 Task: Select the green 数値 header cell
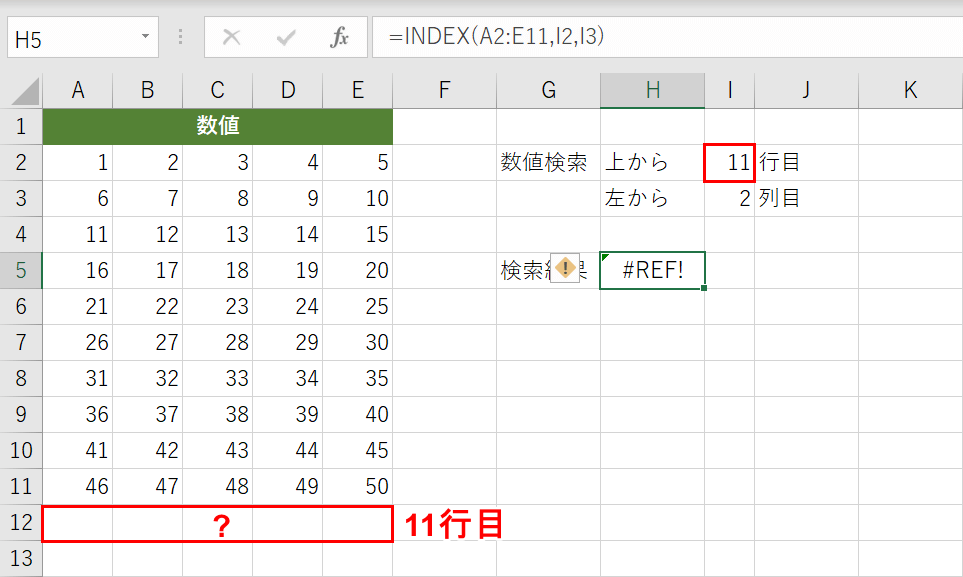pyautogui.click(x=217, y=126)
